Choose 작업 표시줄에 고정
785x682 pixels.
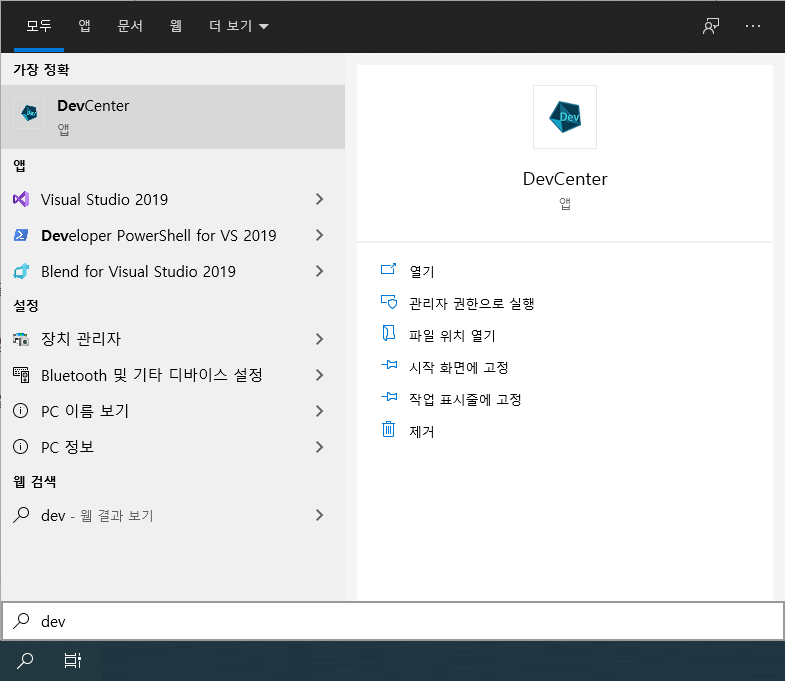click(465, 399)
